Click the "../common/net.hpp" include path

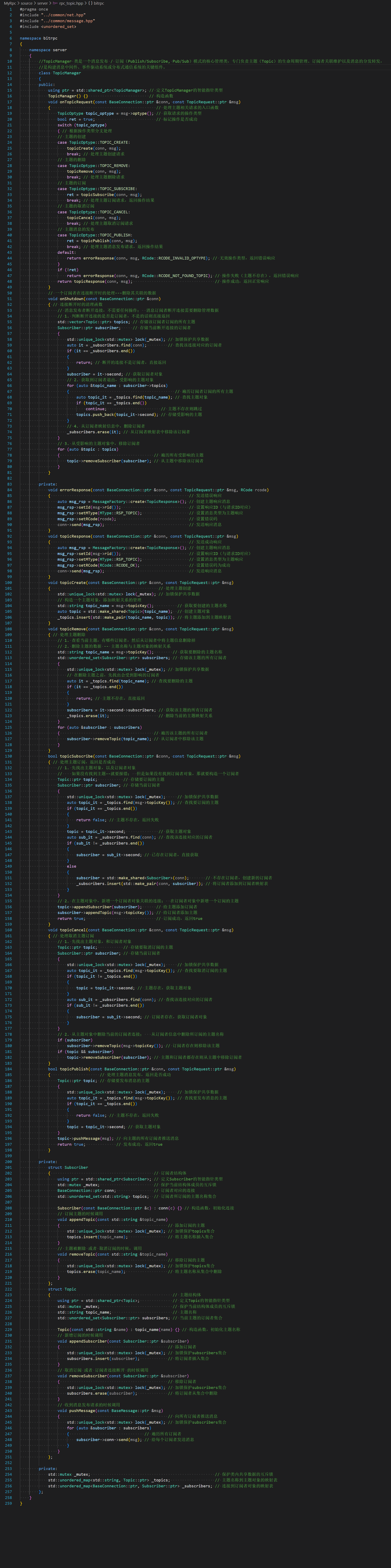(63, 15)
